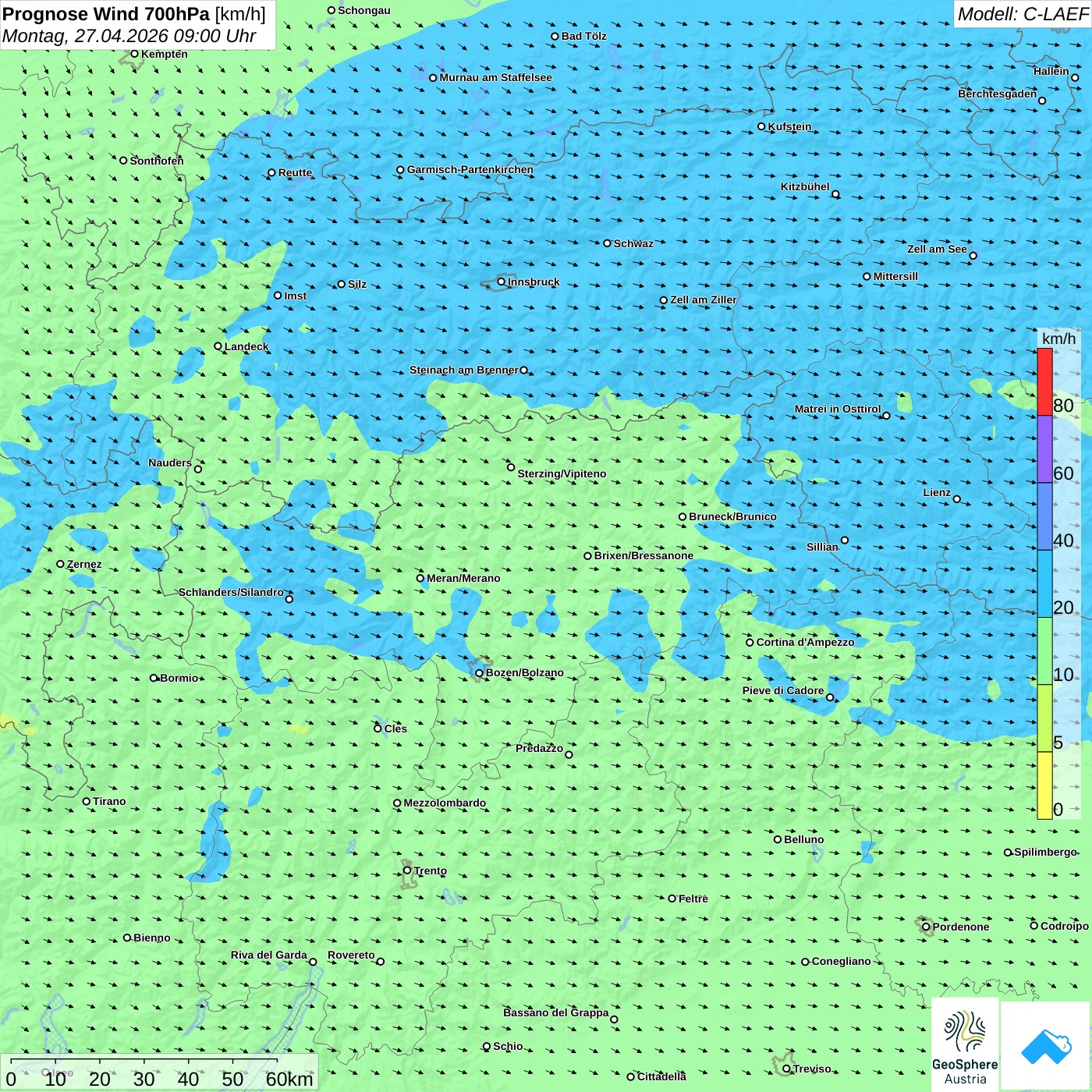
Task: Click the Schwaz city marker
Action: (608, 243)
